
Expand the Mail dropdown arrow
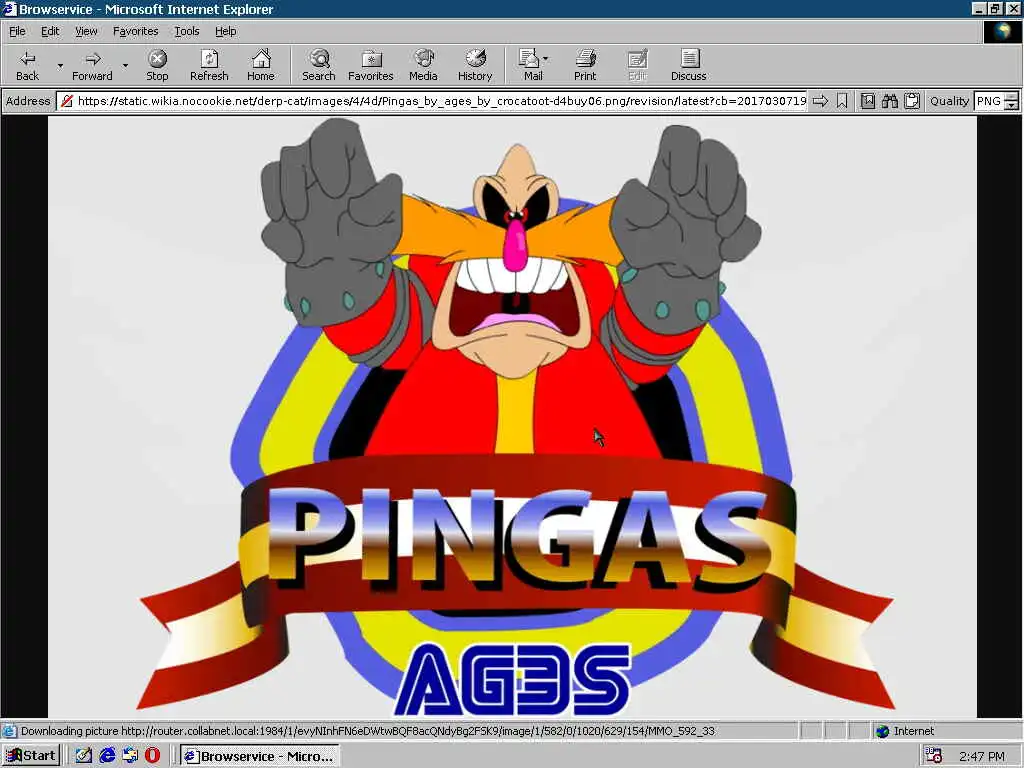coord(546,59)
